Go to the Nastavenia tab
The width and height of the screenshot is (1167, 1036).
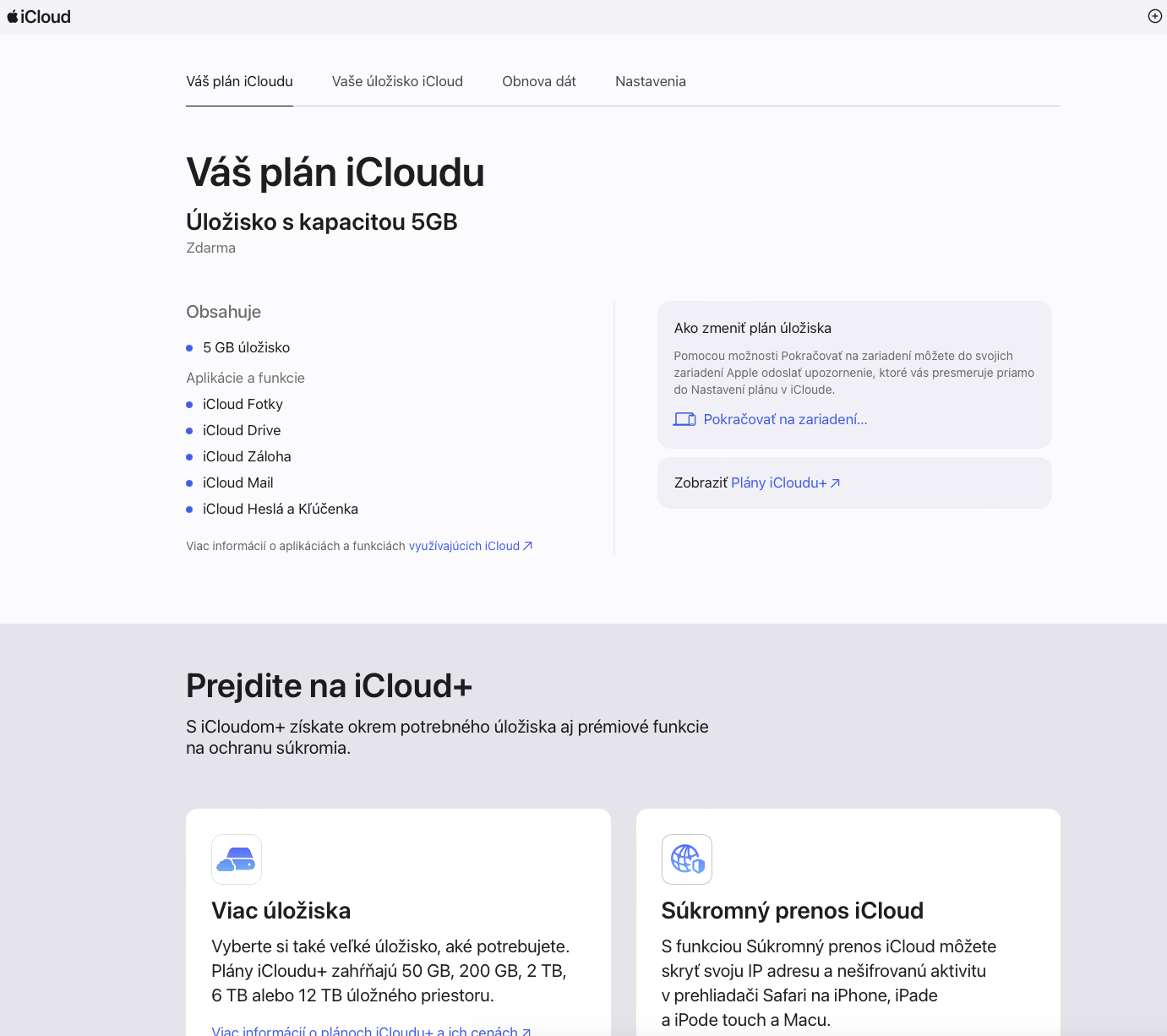click(x=651, y=81)
